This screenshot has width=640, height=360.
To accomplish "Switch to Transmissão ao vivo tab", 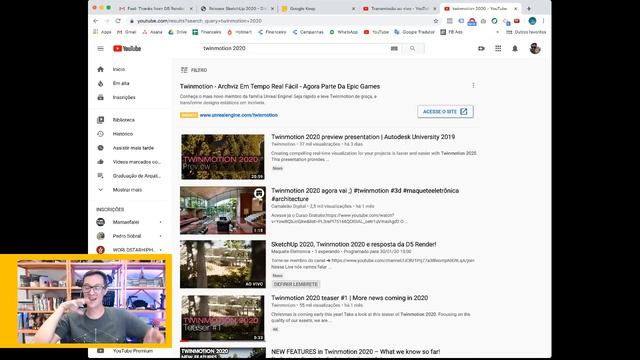I will click(x=400, y=9).
